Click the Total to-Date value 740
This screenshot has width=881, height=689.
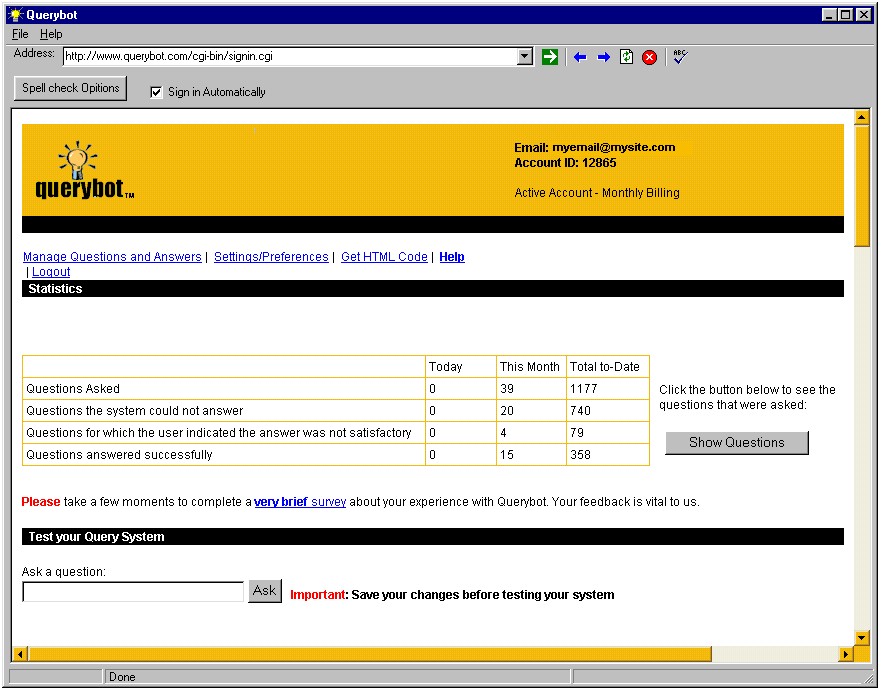click(x=580, y=411)
